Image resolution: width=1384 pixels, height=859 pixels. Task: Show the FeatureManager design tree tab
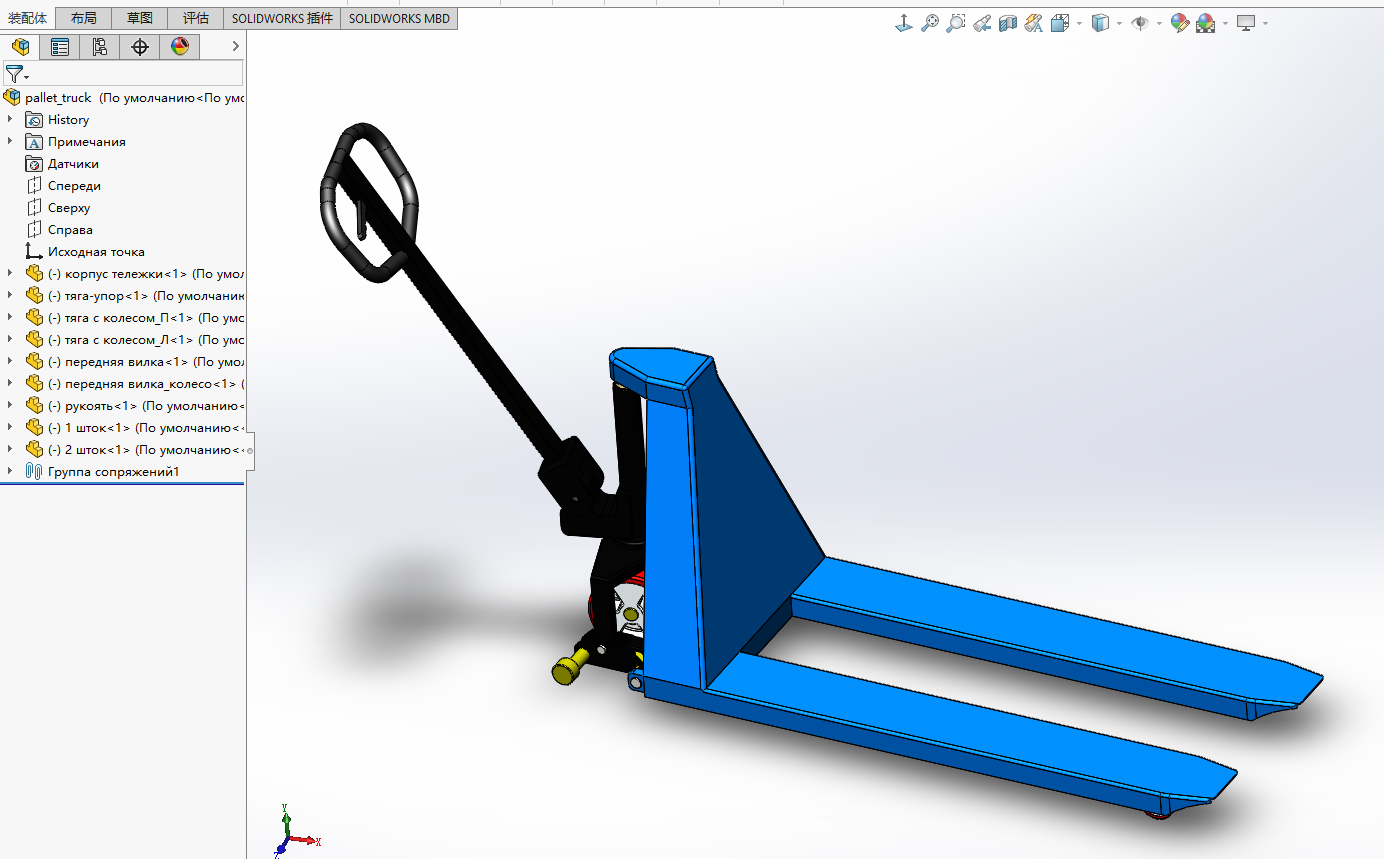coord(20,46)
